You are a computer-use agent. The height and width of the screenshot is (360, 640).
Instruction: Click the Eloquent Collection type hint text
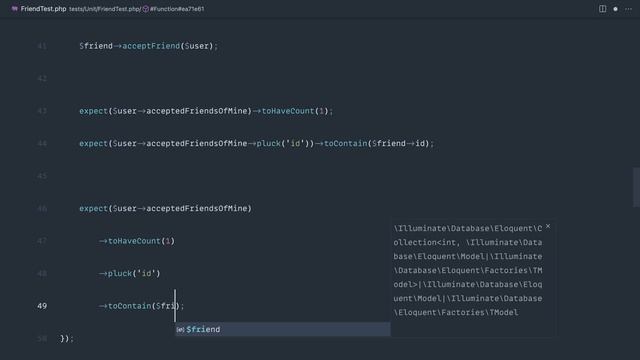(468, 270)
